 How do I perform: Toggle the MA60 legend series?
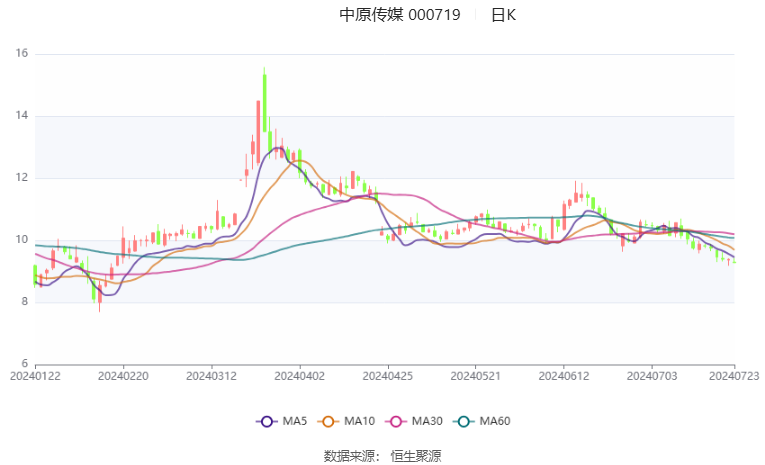[x=482, y=421]
